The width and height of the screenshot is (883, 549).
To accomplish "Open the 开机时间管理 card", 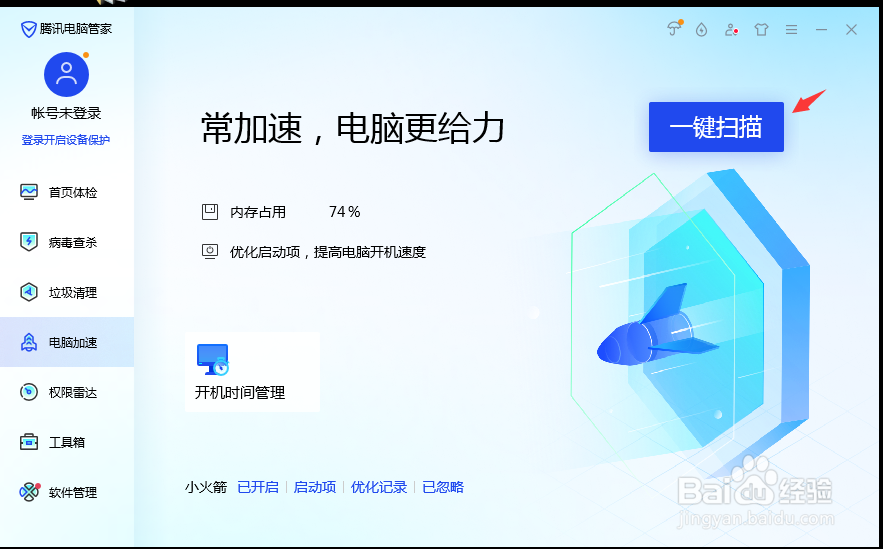I will 252,372.
